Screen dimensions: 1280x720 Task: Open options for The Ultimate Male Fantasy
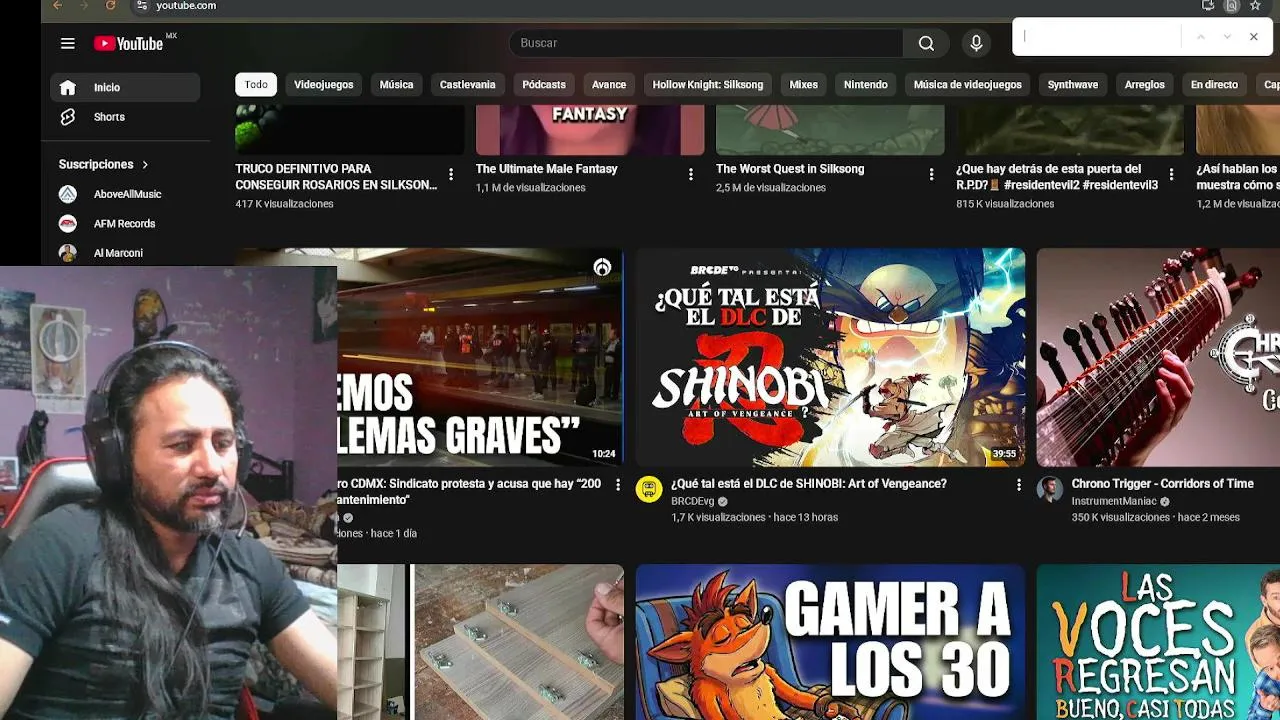click(690, 174)
